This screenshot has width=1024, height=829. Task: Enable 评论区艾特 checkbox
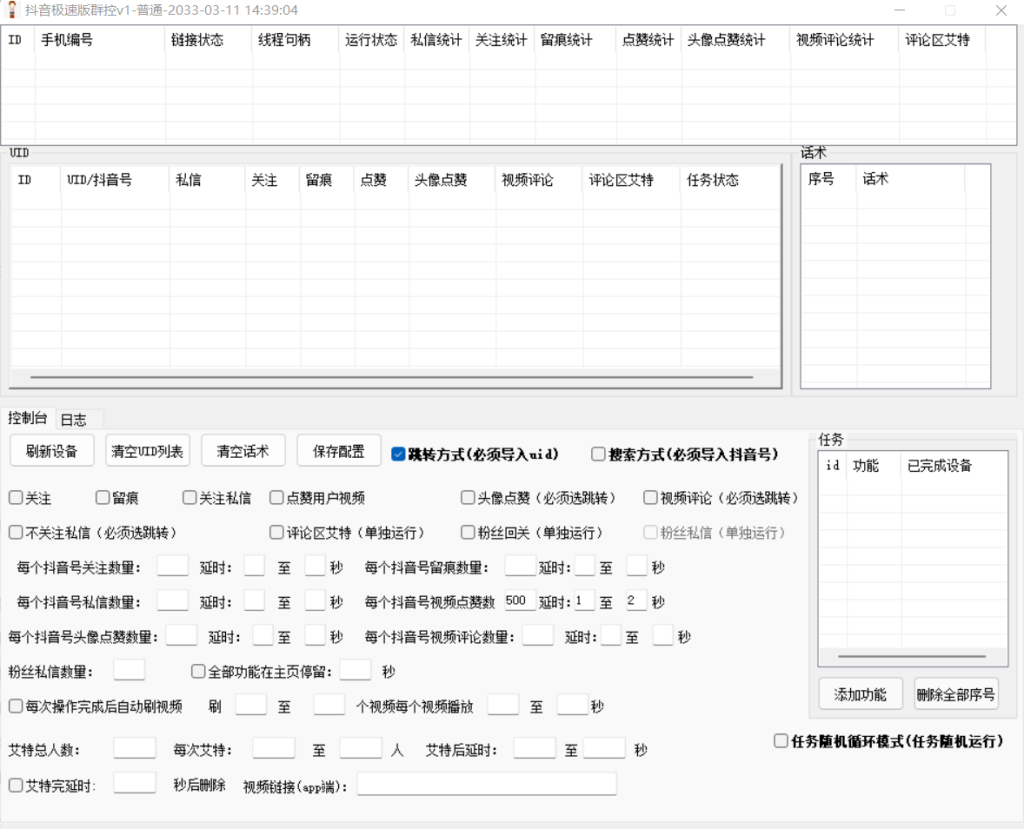(x=277, y=533)
